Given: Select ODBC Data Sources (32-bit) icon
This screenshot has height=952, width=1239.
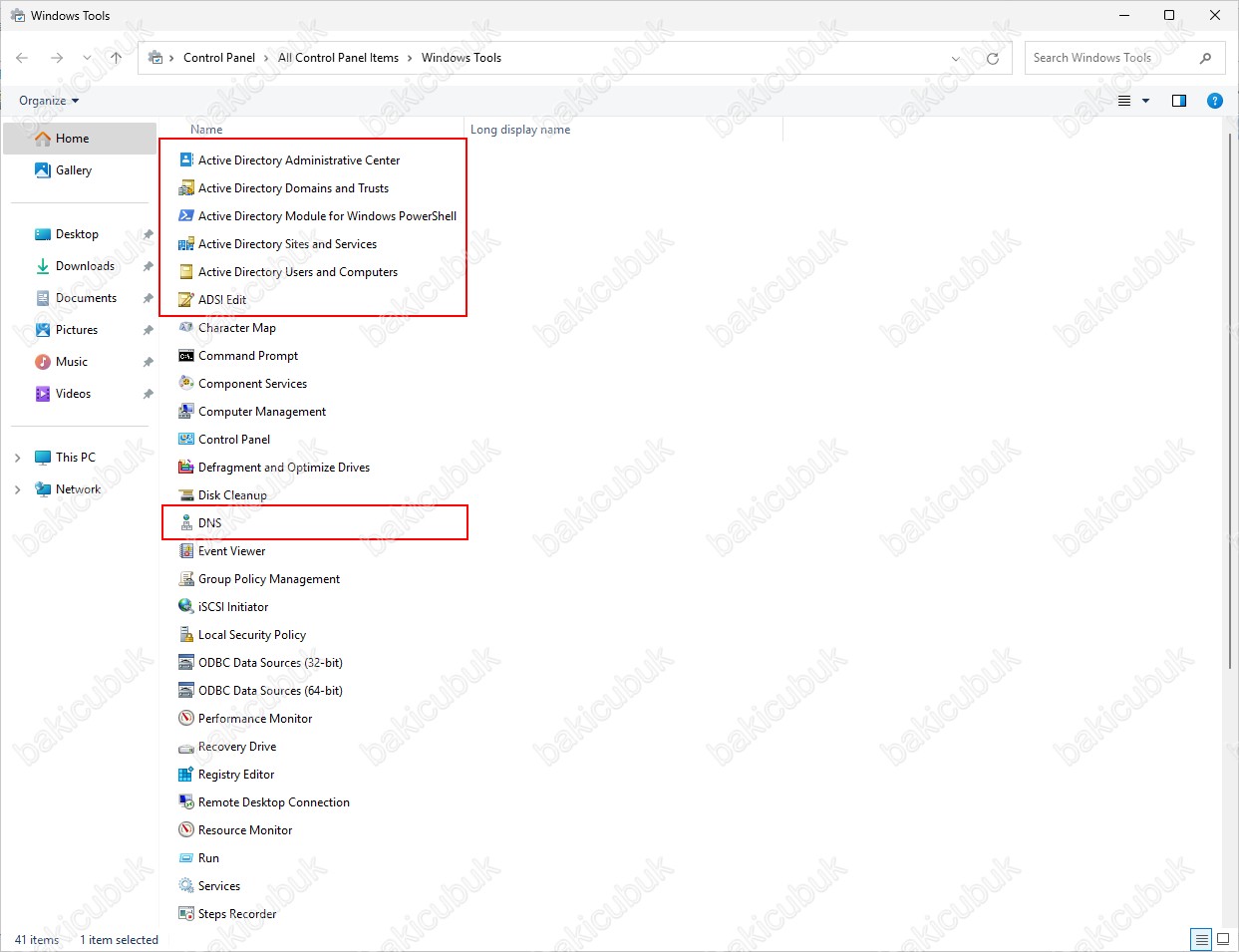Looking at the screenshot, I should point(186,662).
